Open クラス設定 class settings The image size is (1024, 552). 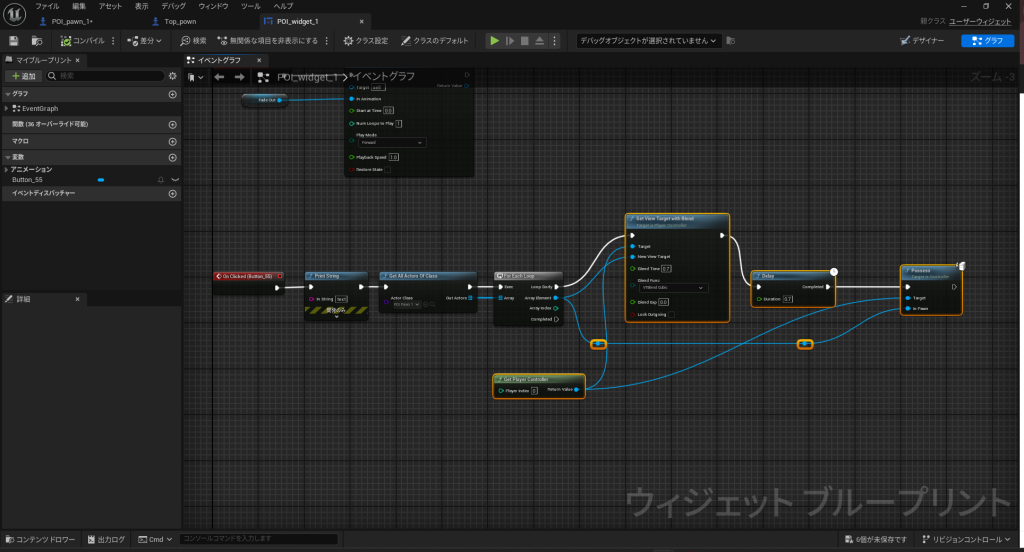[367, 41]
